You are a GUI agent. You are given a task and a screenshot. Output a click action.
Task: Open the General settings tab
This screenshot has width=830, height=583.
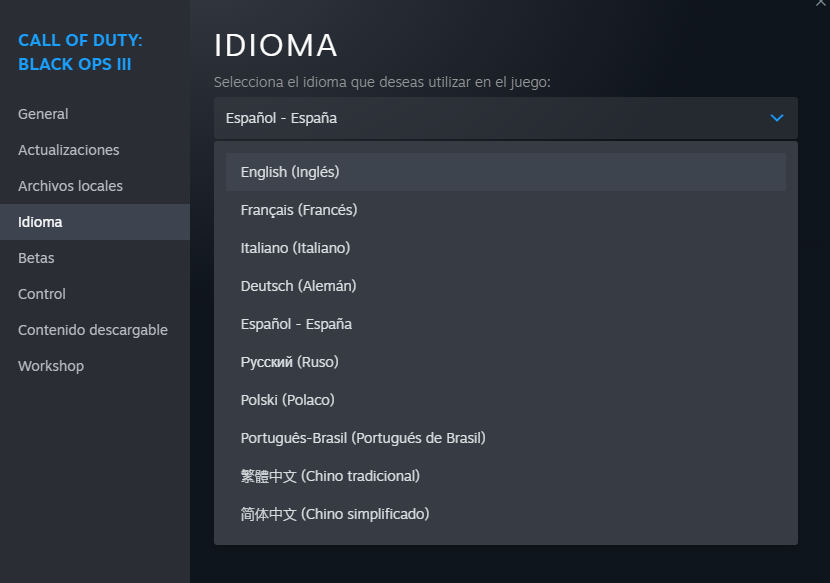[x=43, y=114]
